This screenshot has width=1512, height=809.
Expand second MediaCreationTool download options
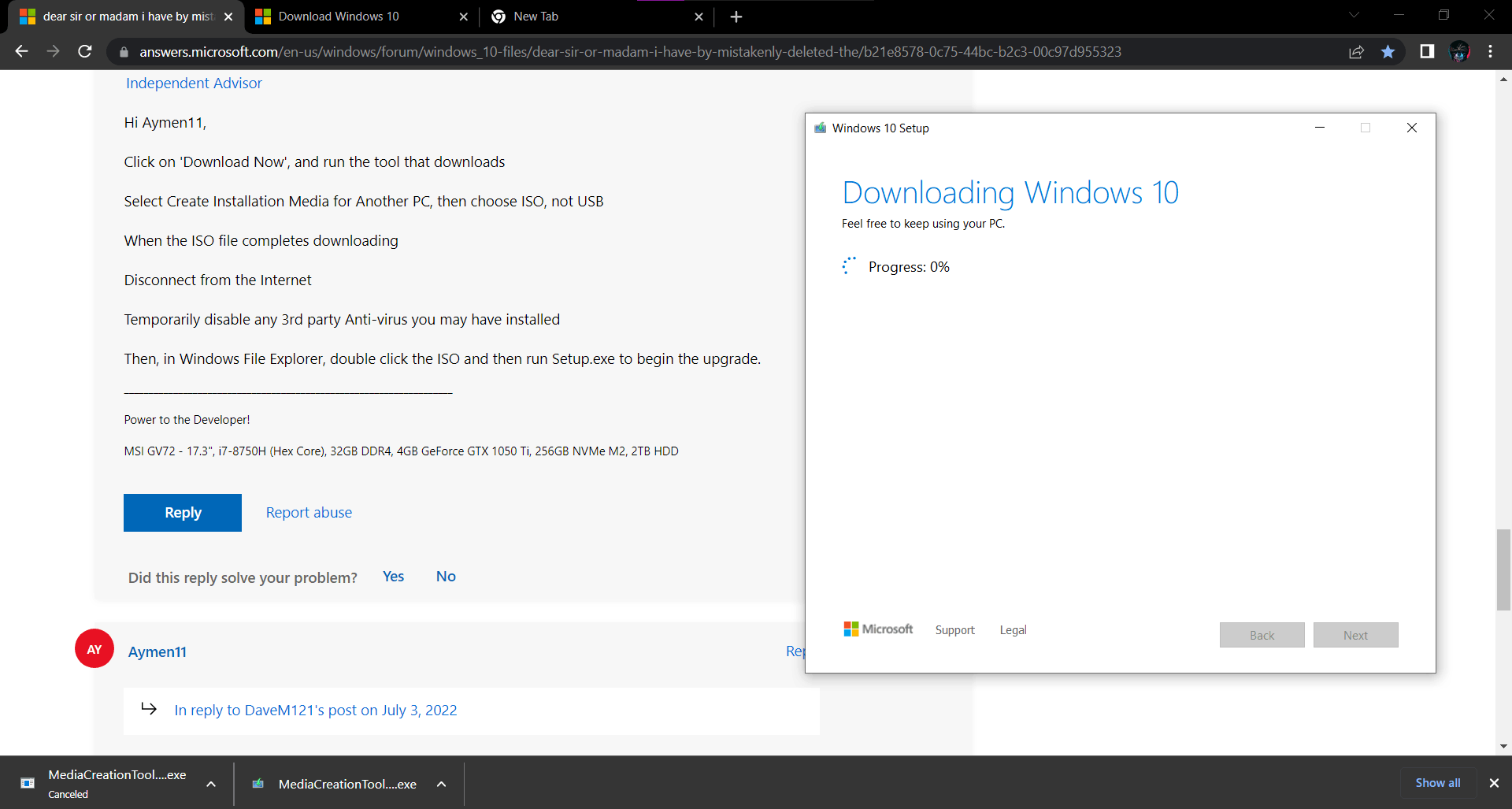[x=442, y=784]
